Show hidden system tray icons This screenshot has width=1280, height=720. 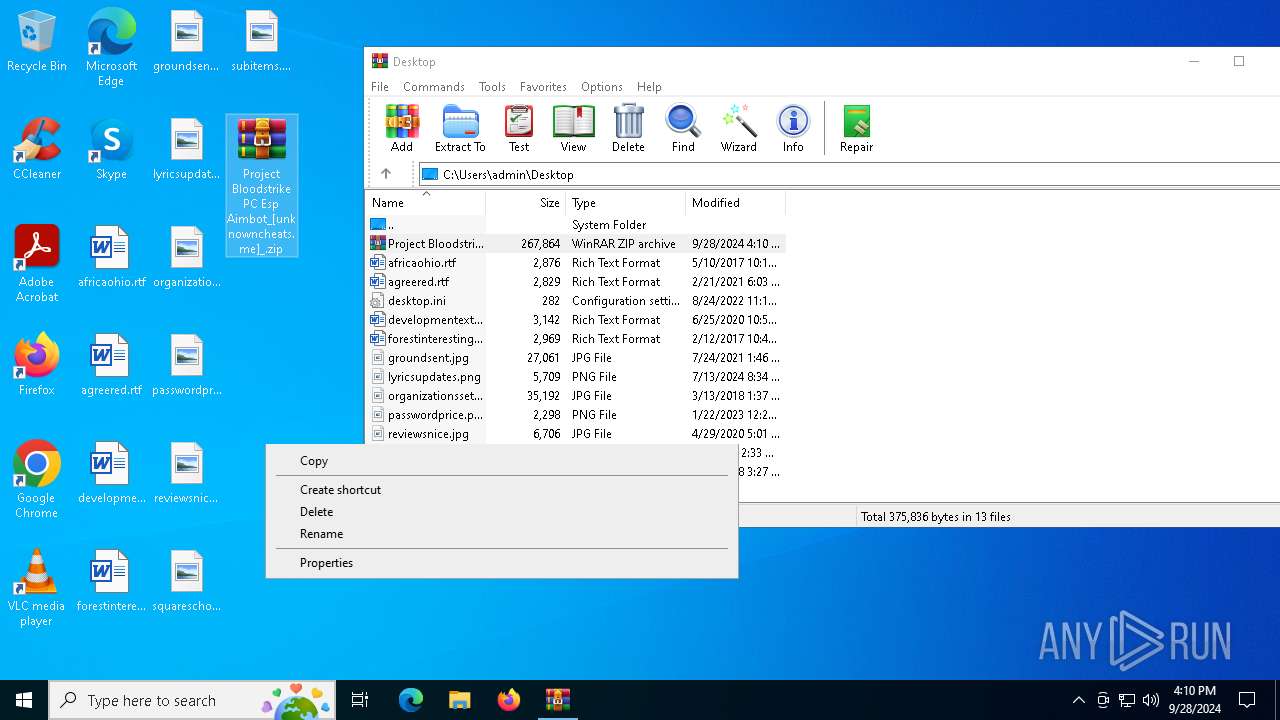point(1078,700)
